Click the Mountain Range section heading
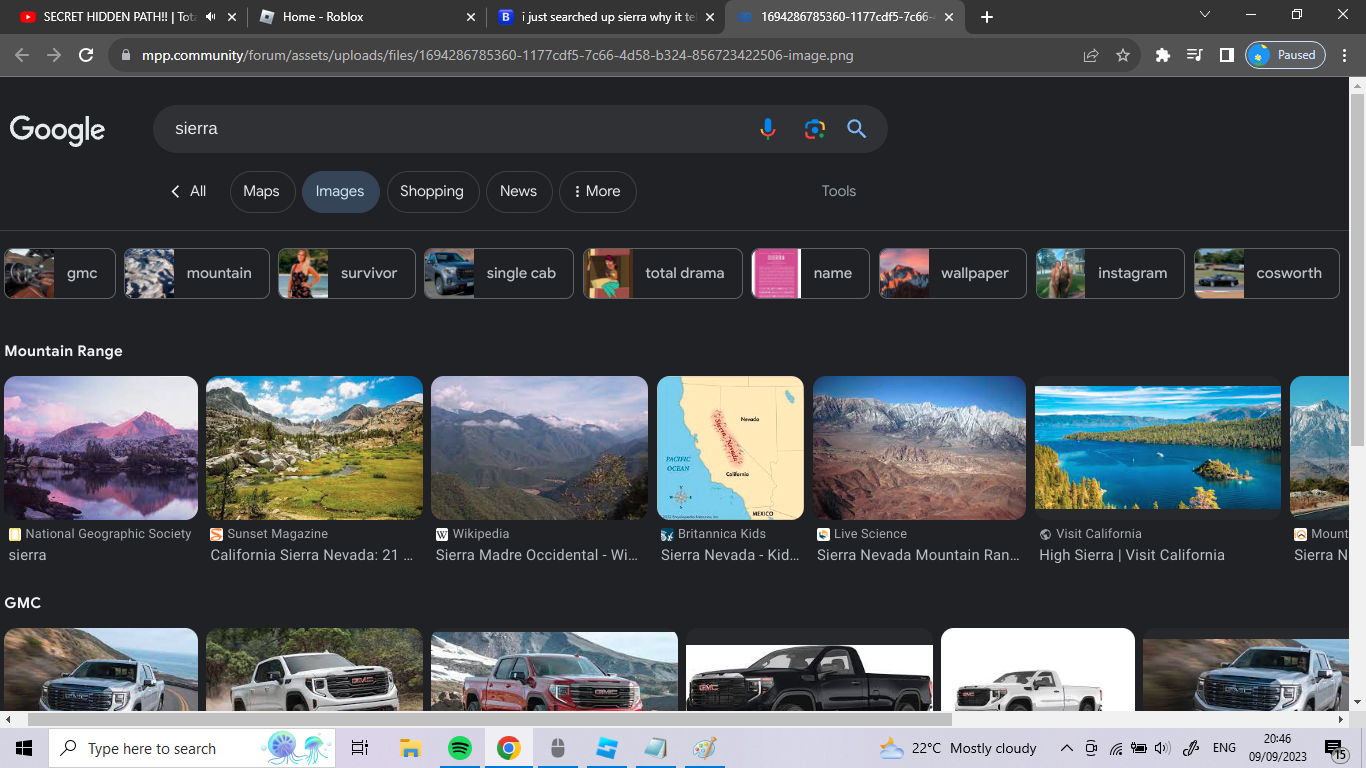Viewport: 1366px width, 768px height. [x=63, y=351]
